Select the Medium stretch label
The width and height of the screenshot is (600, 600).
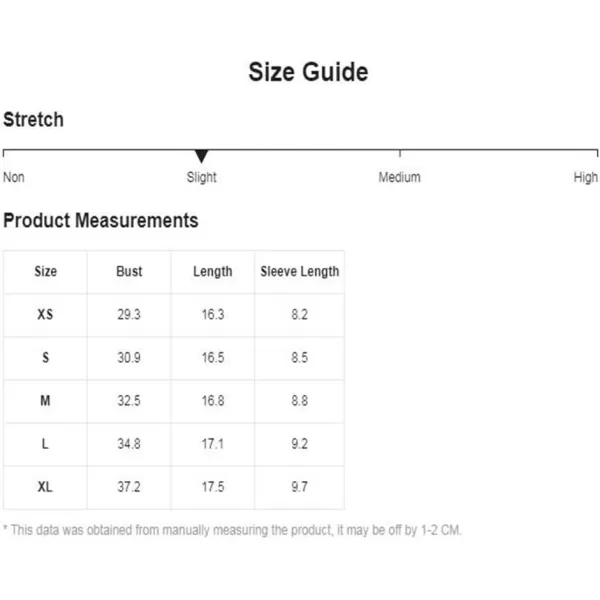point(399,177)
